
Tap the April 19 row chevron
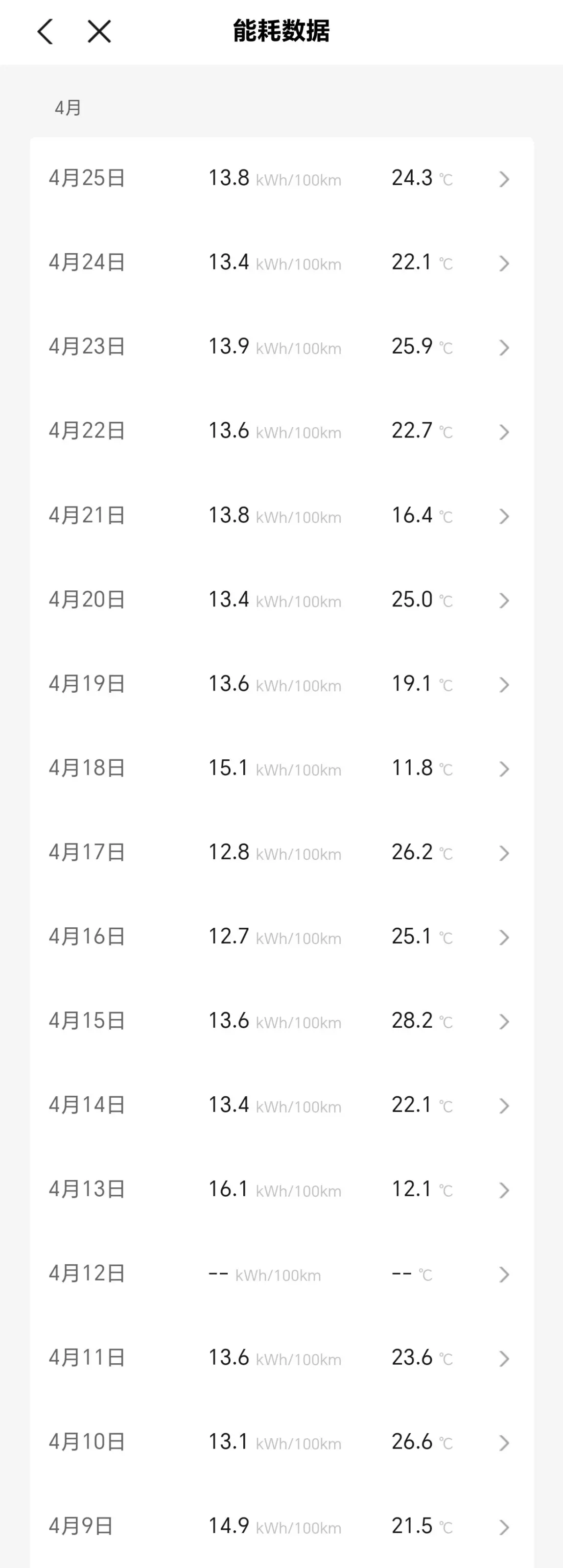[x=504, y=685]
